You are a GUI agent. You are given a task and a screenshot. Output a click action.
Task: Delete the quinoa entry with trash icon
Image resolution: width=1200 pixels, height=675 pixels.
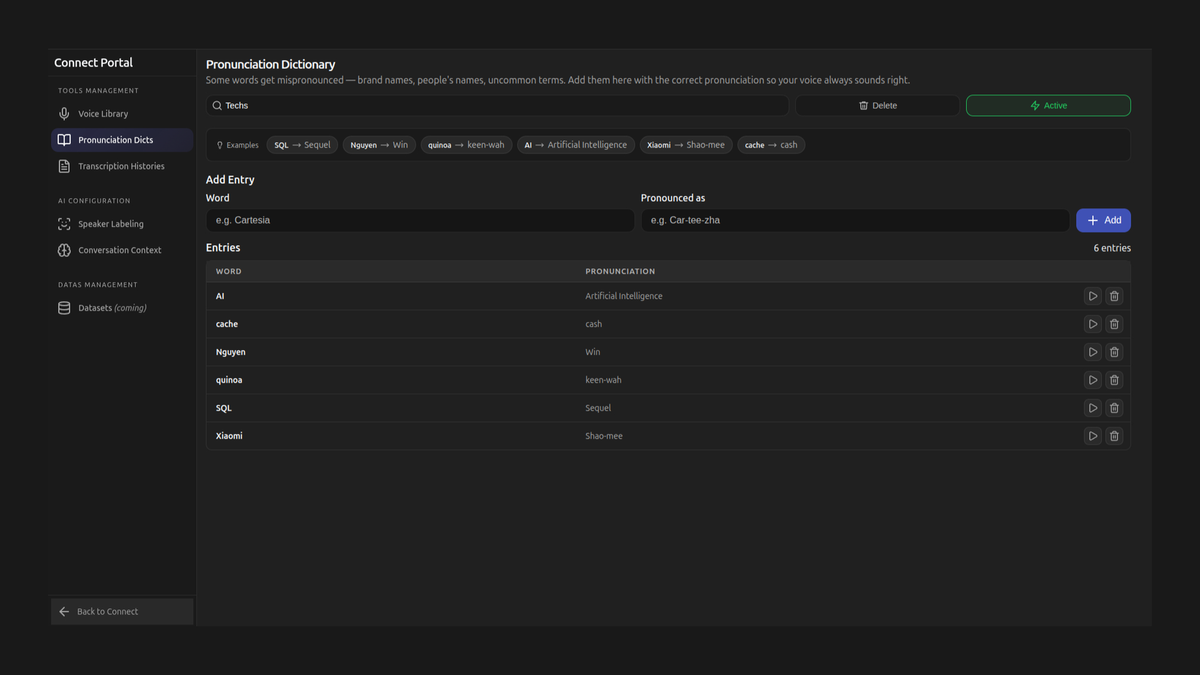(x=1114, y=380)
